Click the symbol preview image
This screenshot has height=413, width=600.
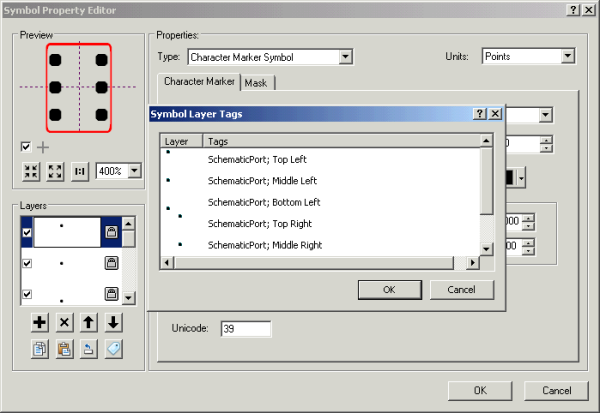79,88
